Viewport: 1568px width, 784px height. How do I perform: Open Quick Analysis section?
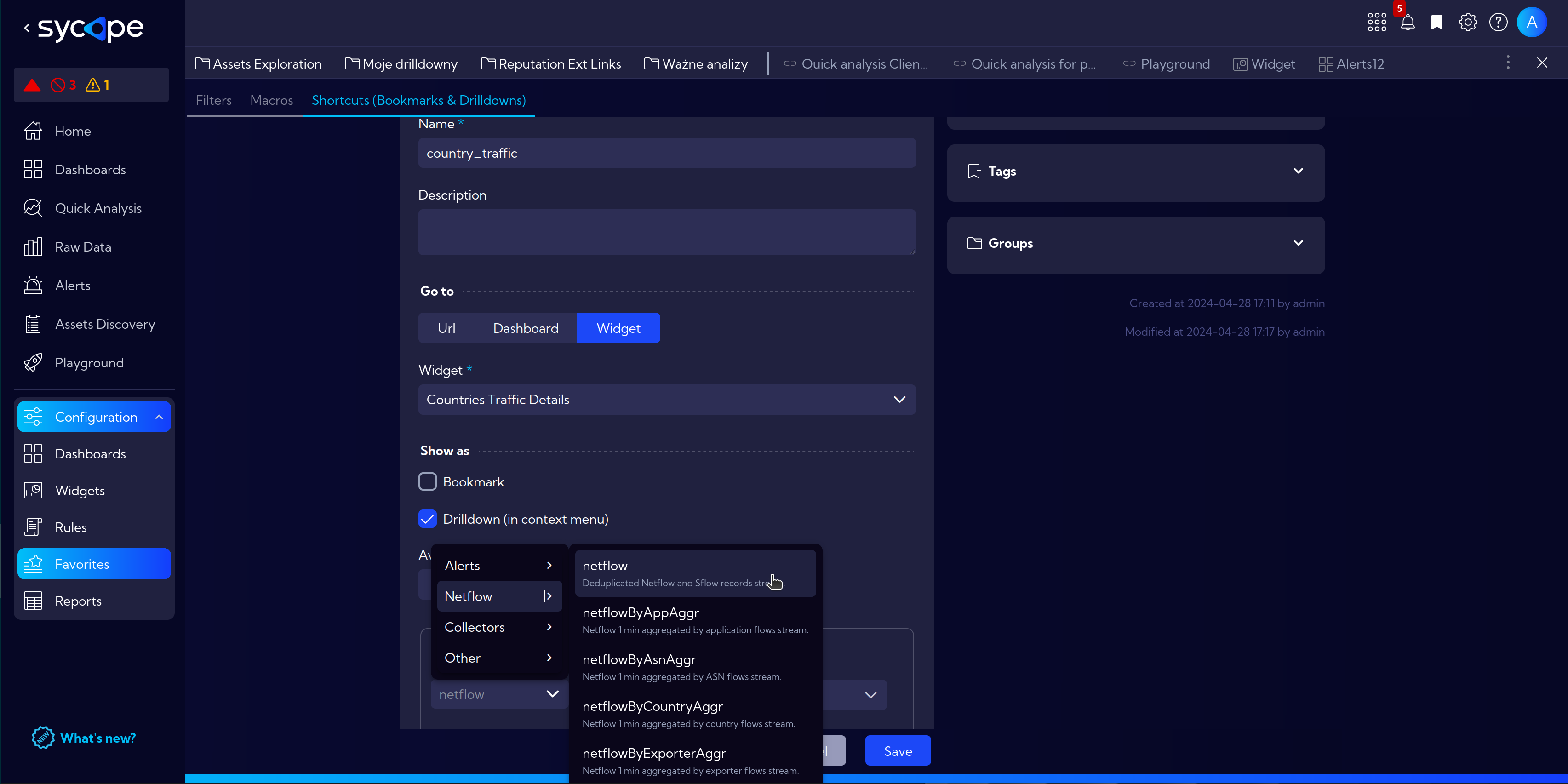(x=98, y=208)
